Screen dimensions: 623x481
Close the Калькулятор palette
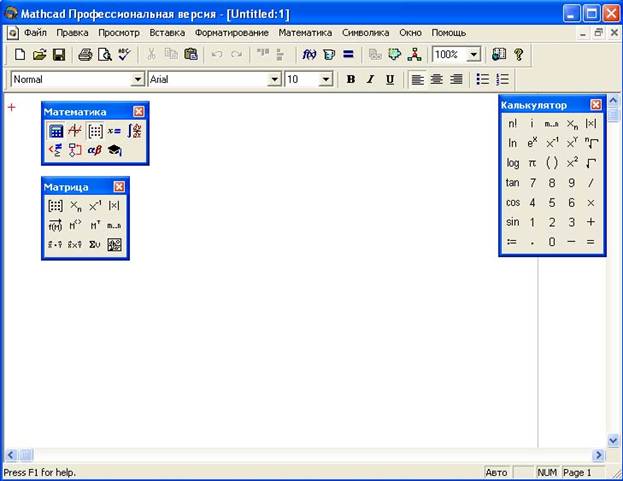click(x=596, y=105)
